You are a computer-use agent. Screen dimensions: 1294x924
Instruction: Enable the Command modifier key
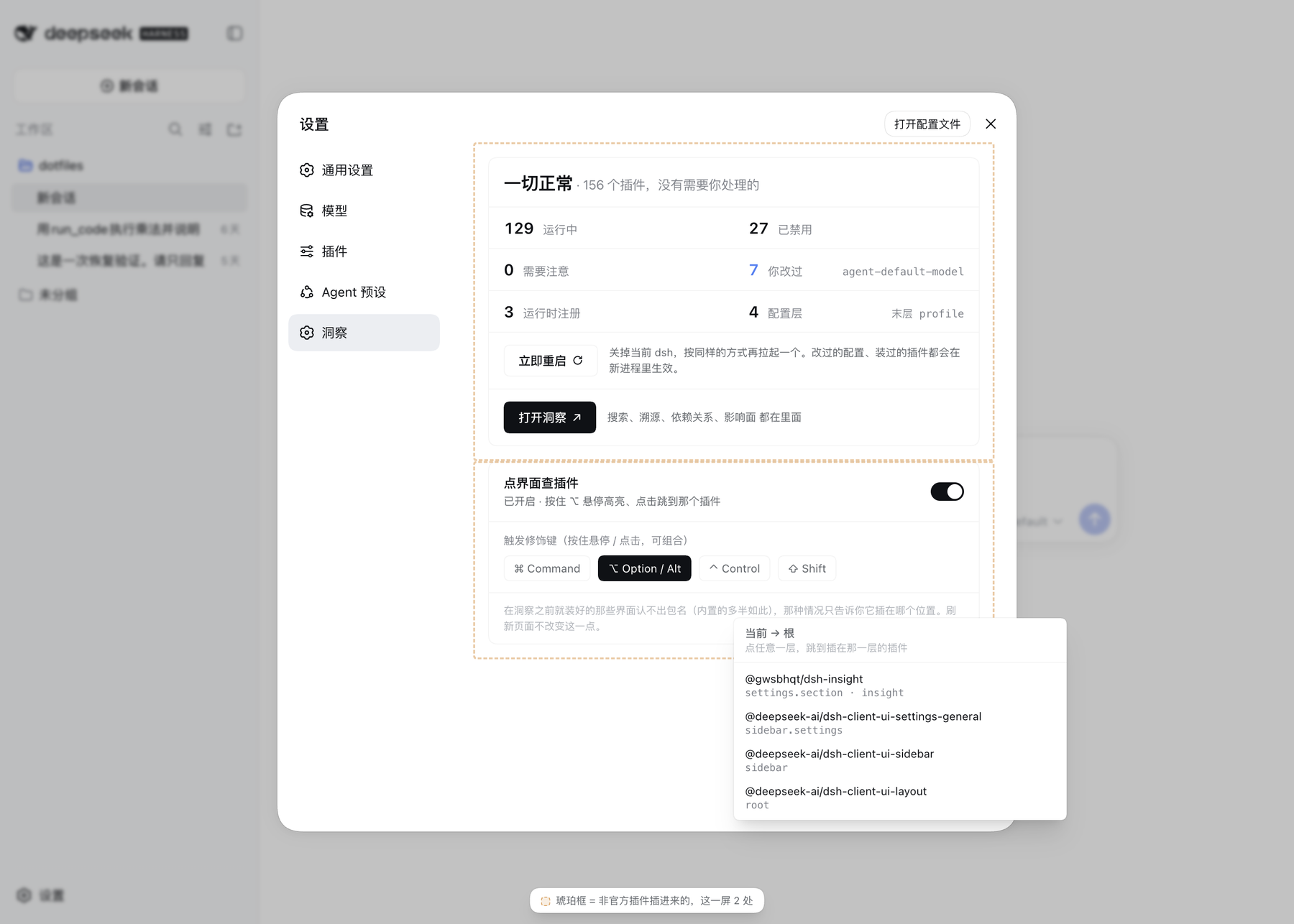[547, 568]
